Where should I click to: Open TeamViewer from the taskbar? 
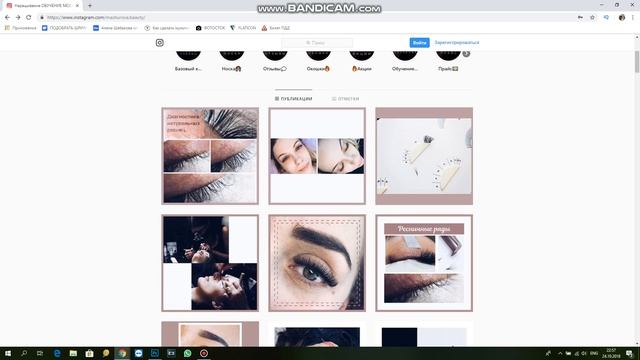coord(138,353)
